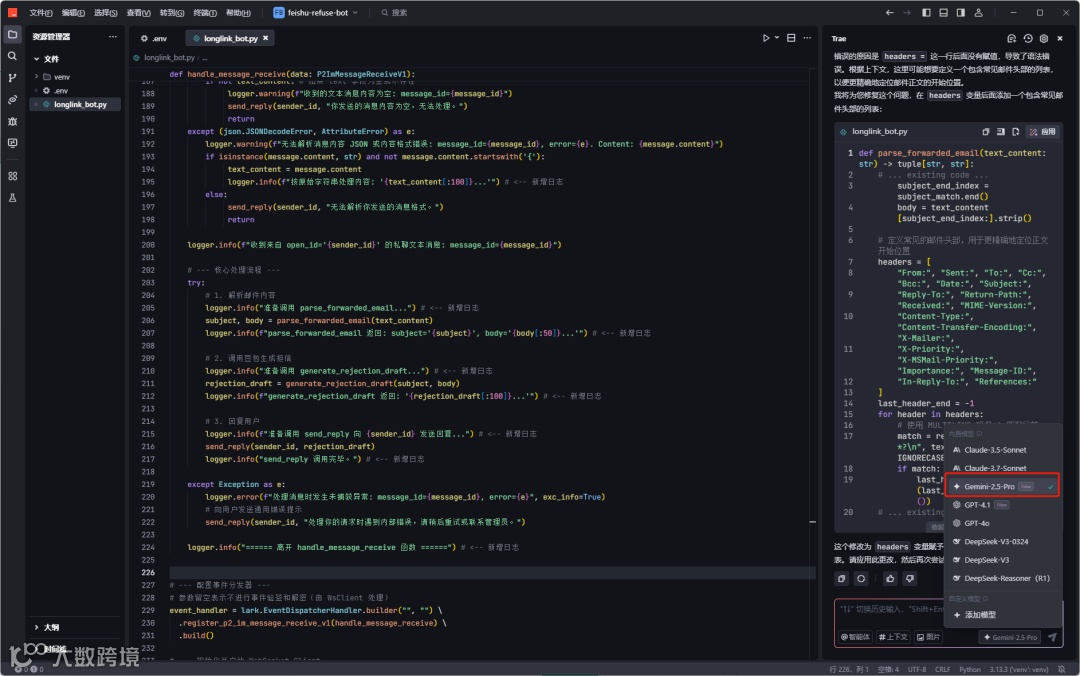The height and width of the screenshot is (676, 1080).
Task: Open the Extensions grid icon
Action: tap(12, 176)
